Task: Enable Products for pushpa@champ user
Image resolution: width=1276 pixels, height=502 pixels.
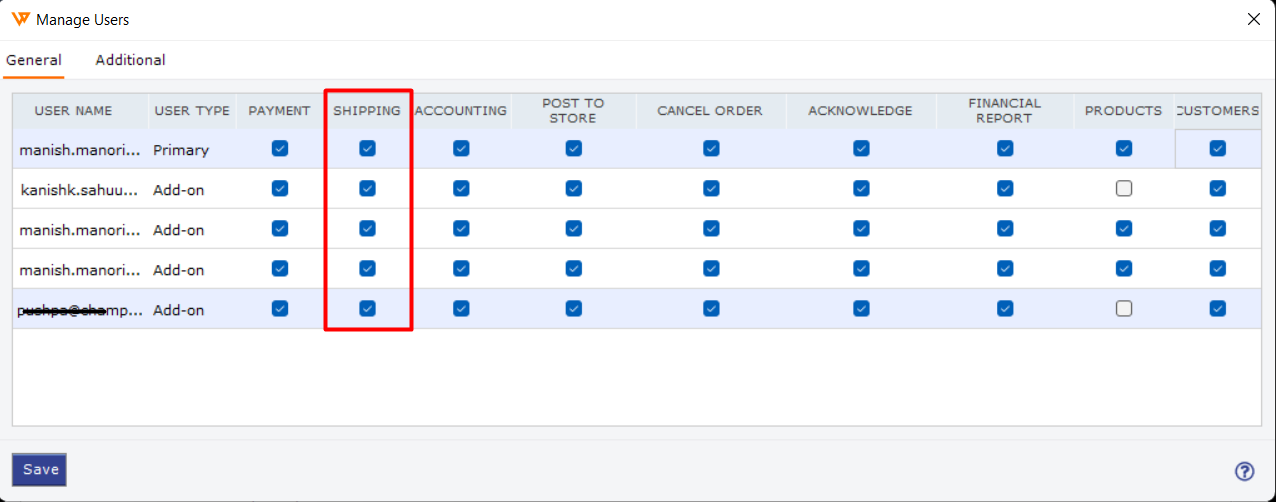Action: (x=1124, y=308)
